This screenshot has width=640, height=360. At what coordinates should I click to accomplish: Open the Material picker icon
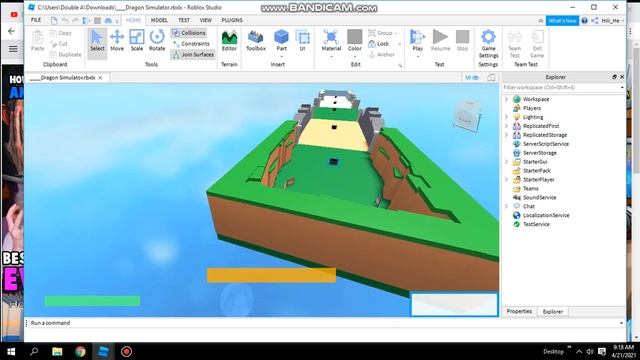pos(331,37)
